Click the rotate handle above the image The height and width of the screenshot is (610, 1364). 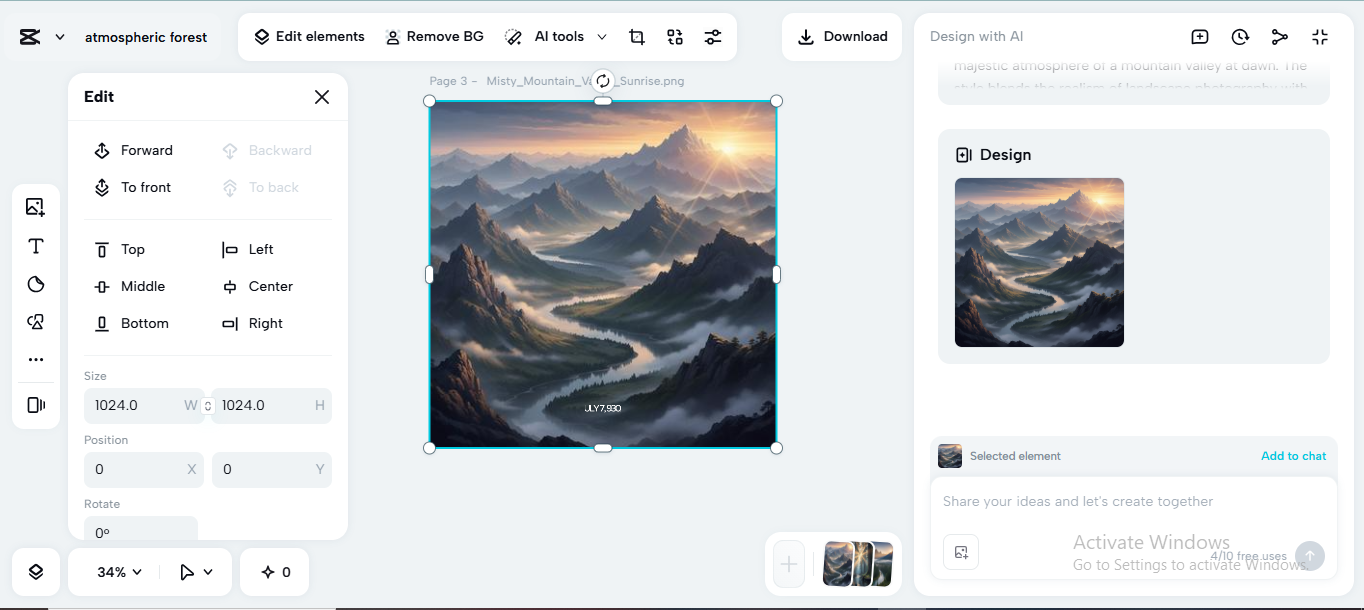(602, 81)
